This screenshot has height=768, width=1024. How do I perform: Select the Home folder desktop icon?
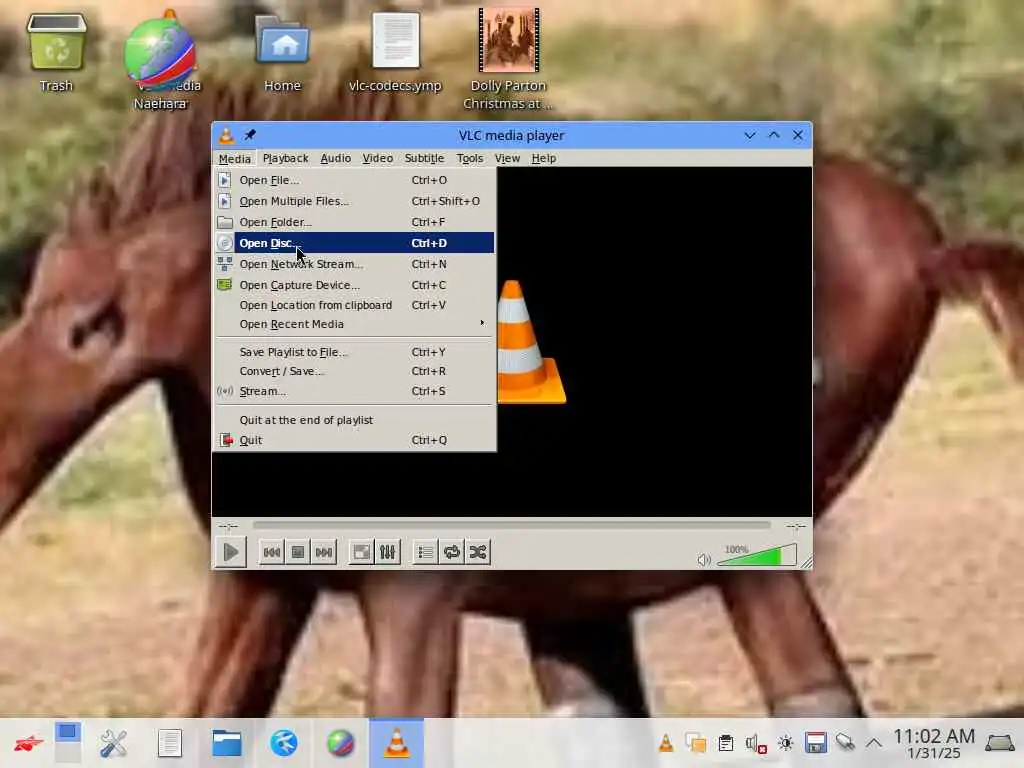tap(282, 53)
